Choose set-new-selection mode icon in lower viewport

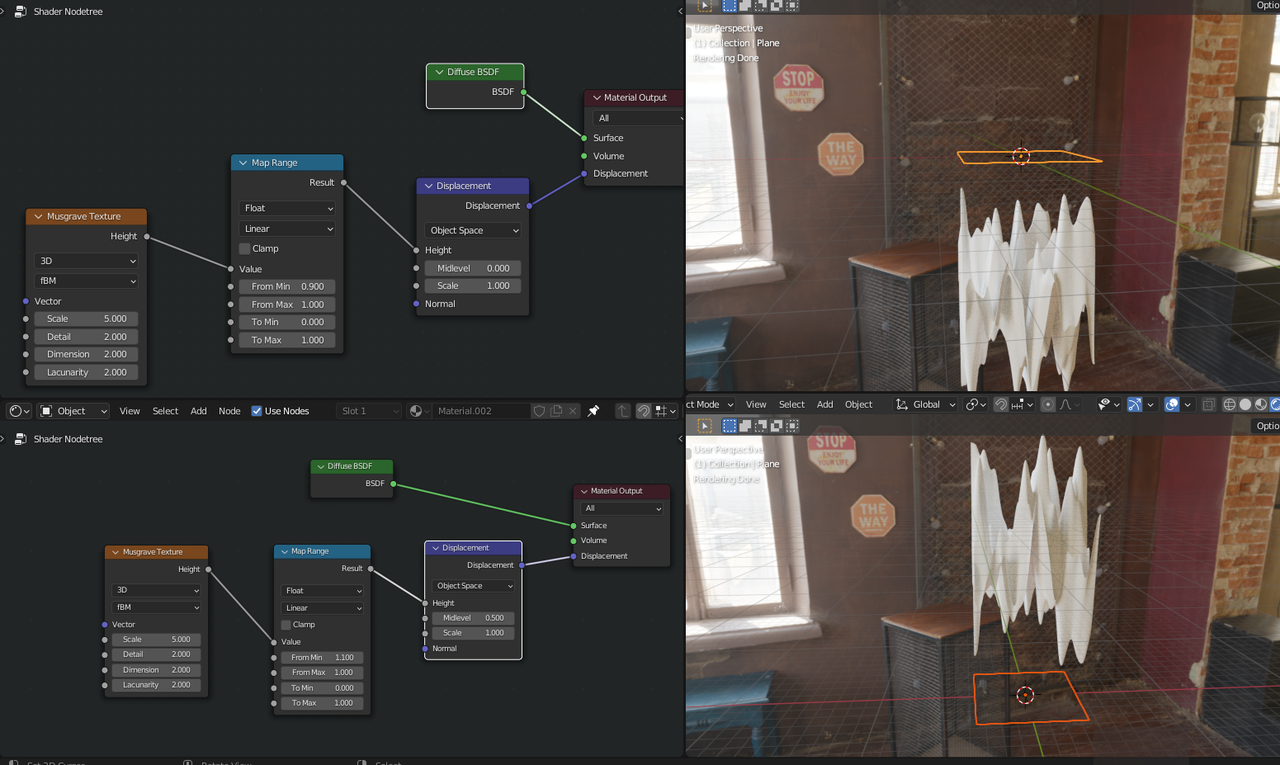pyautogui.click(x=729, y=426)
